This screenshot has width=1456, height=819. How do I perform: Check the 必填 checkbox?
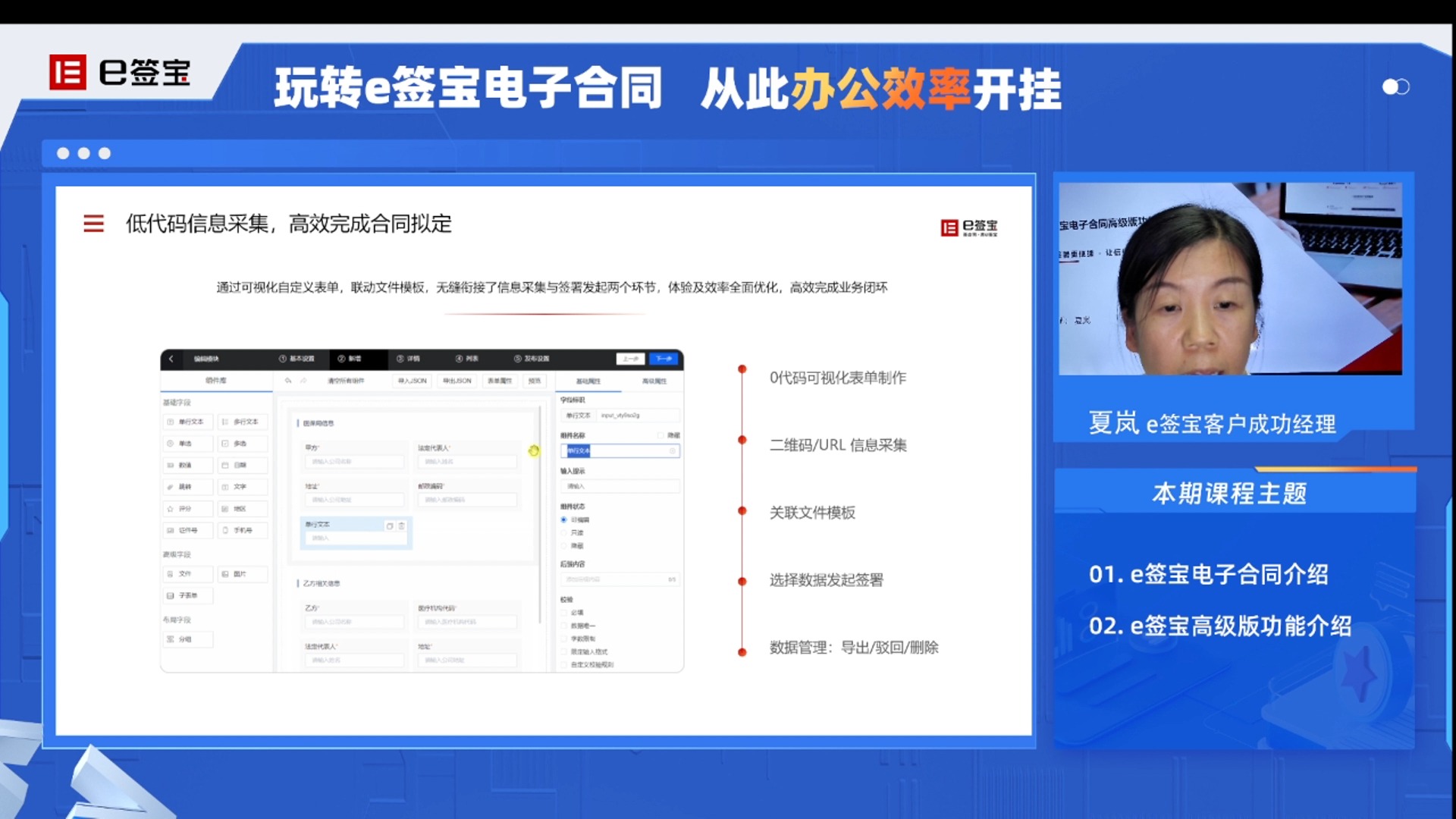click(563, 612)
